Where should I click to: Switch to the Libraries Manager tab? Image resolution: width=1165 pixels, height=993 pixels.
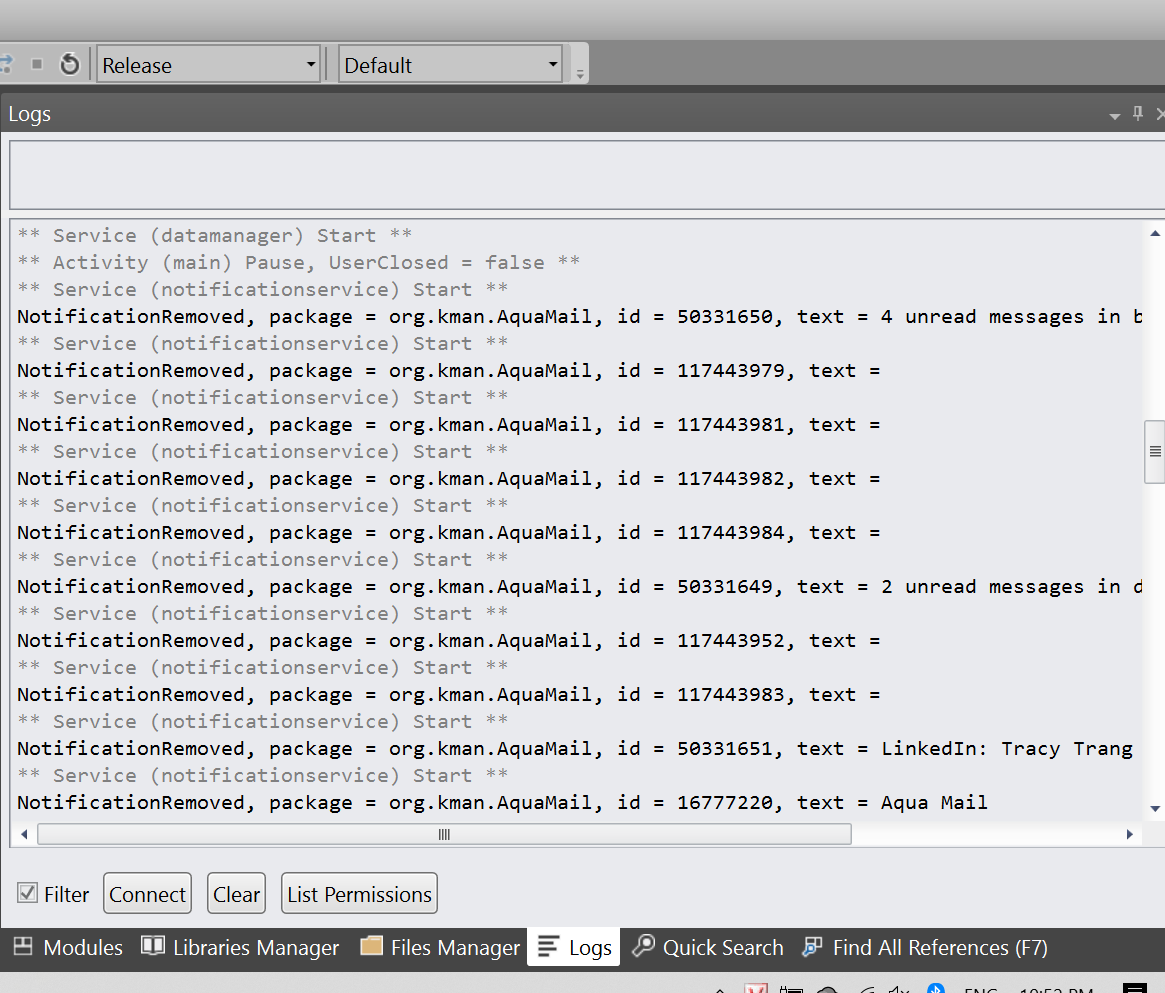(x=241, y=947)
